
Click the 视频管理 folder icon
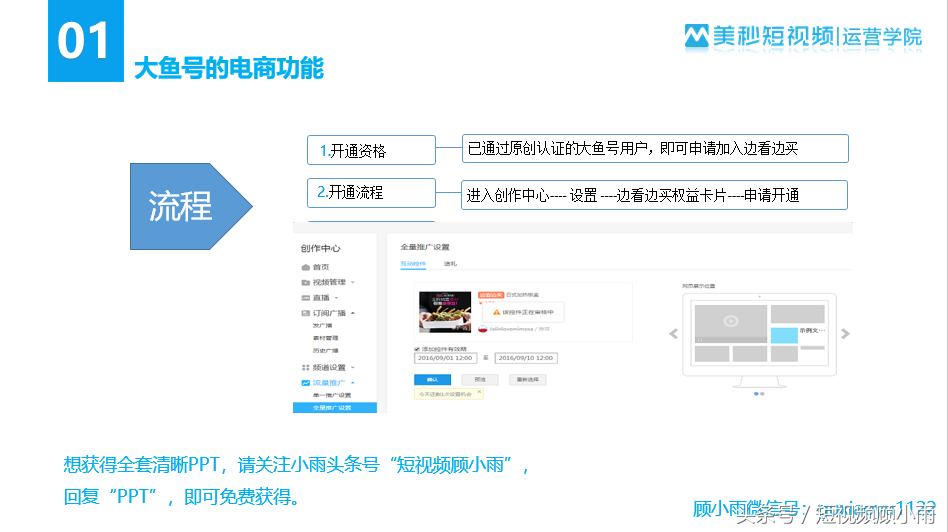pyautogui.click(x=305, y=282)
